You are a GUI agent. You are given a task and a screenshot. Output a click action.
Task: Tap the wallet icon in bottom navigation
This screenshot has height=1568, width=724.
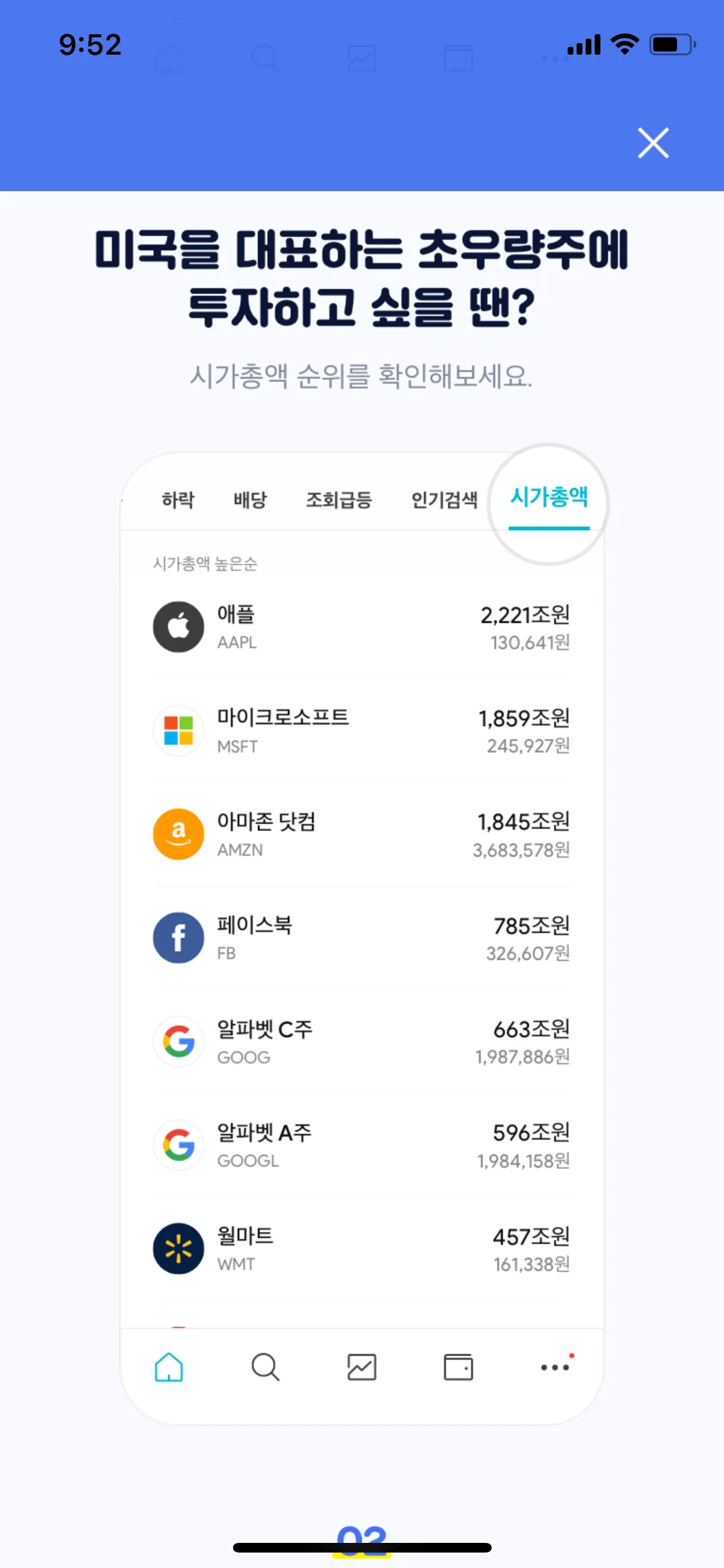(458, 1367)
